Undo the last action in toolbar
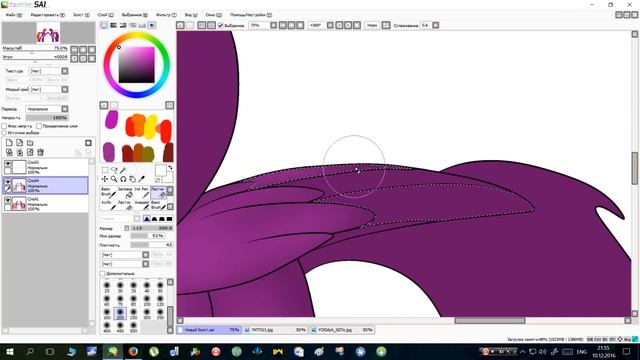 click(180, 25)
